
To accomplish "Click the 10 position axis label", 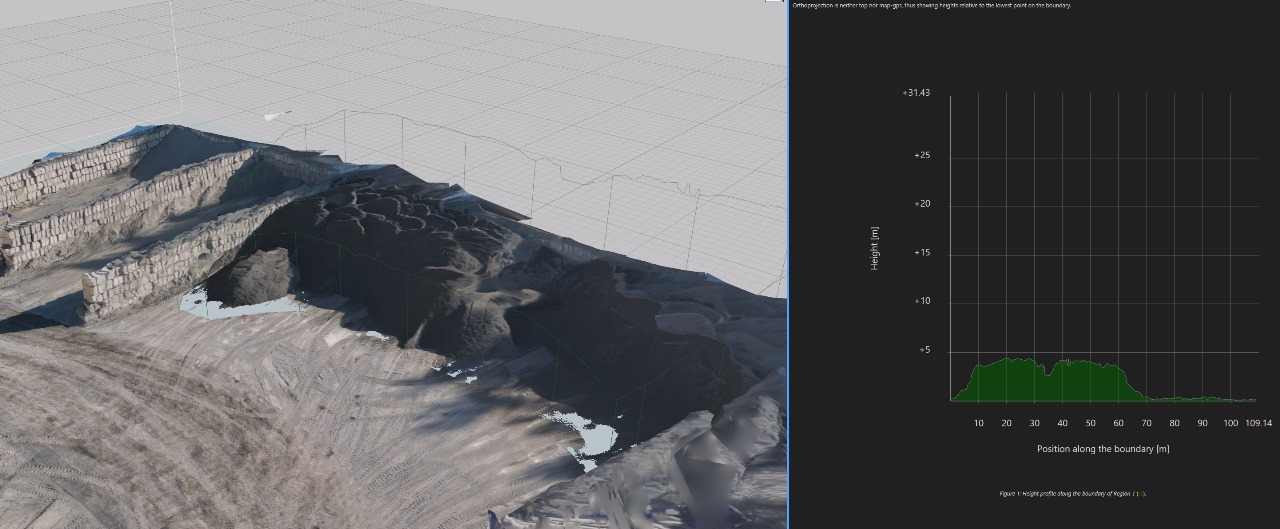I will [979, 423].
